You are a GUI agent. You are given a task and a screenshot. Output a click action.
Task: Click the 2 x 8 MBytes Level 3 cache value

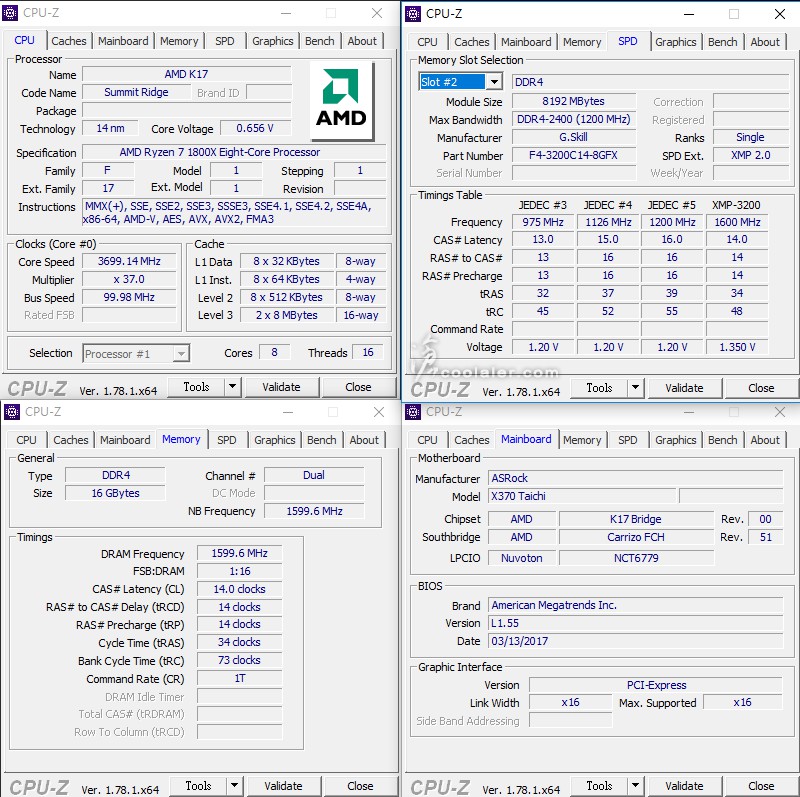point(287,315)
